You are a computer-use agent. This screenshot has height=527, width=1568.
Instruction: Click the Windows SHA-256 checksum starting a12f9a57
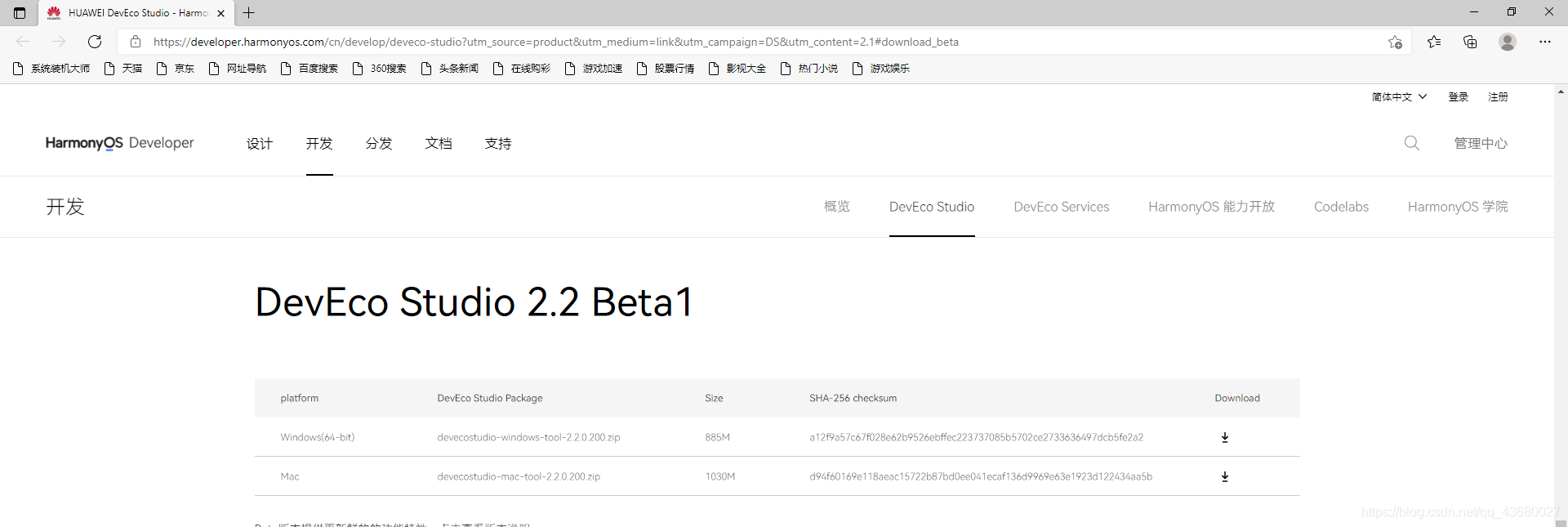(x=977, y=438)
